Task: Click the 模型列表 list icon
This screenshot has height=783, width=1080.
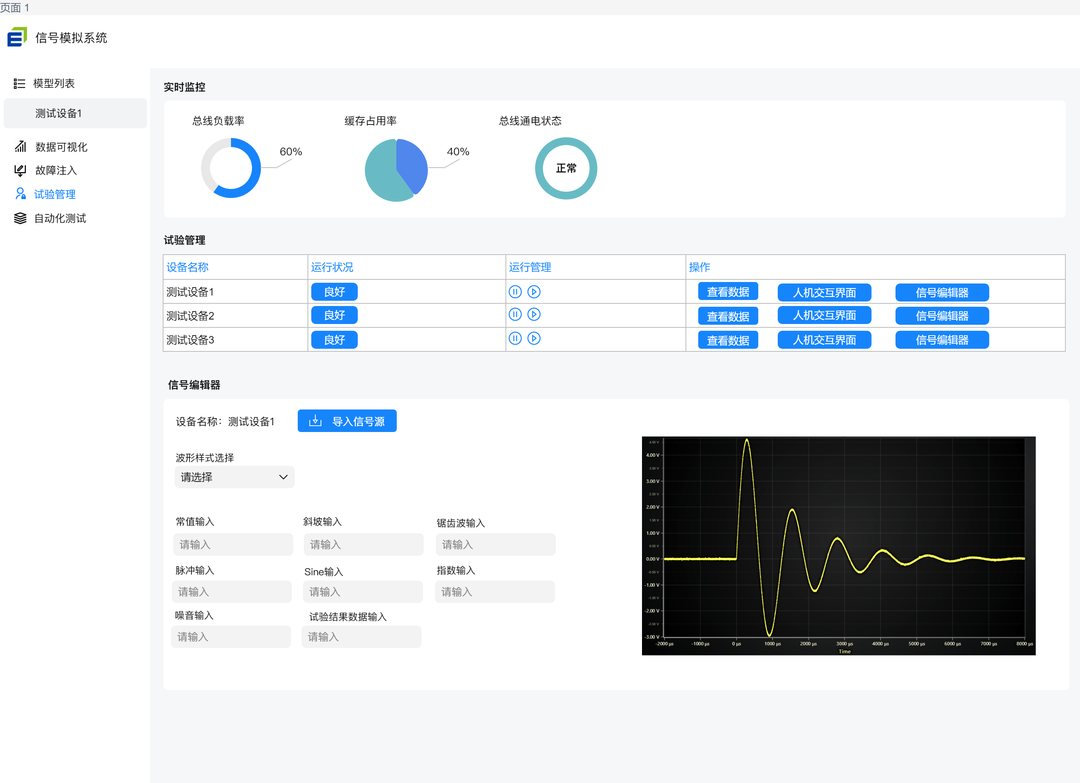Action: [19, 83]
